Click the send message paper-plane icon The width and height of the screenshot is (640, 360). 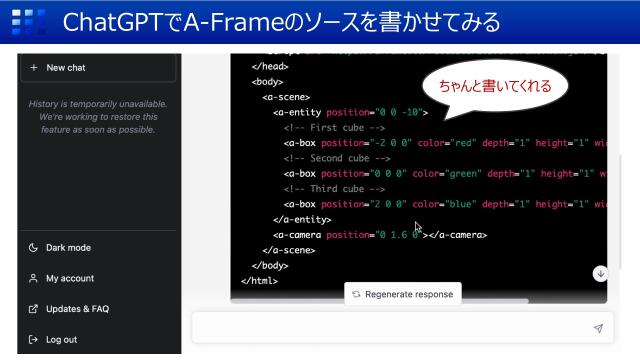click(x=598, y=328)
